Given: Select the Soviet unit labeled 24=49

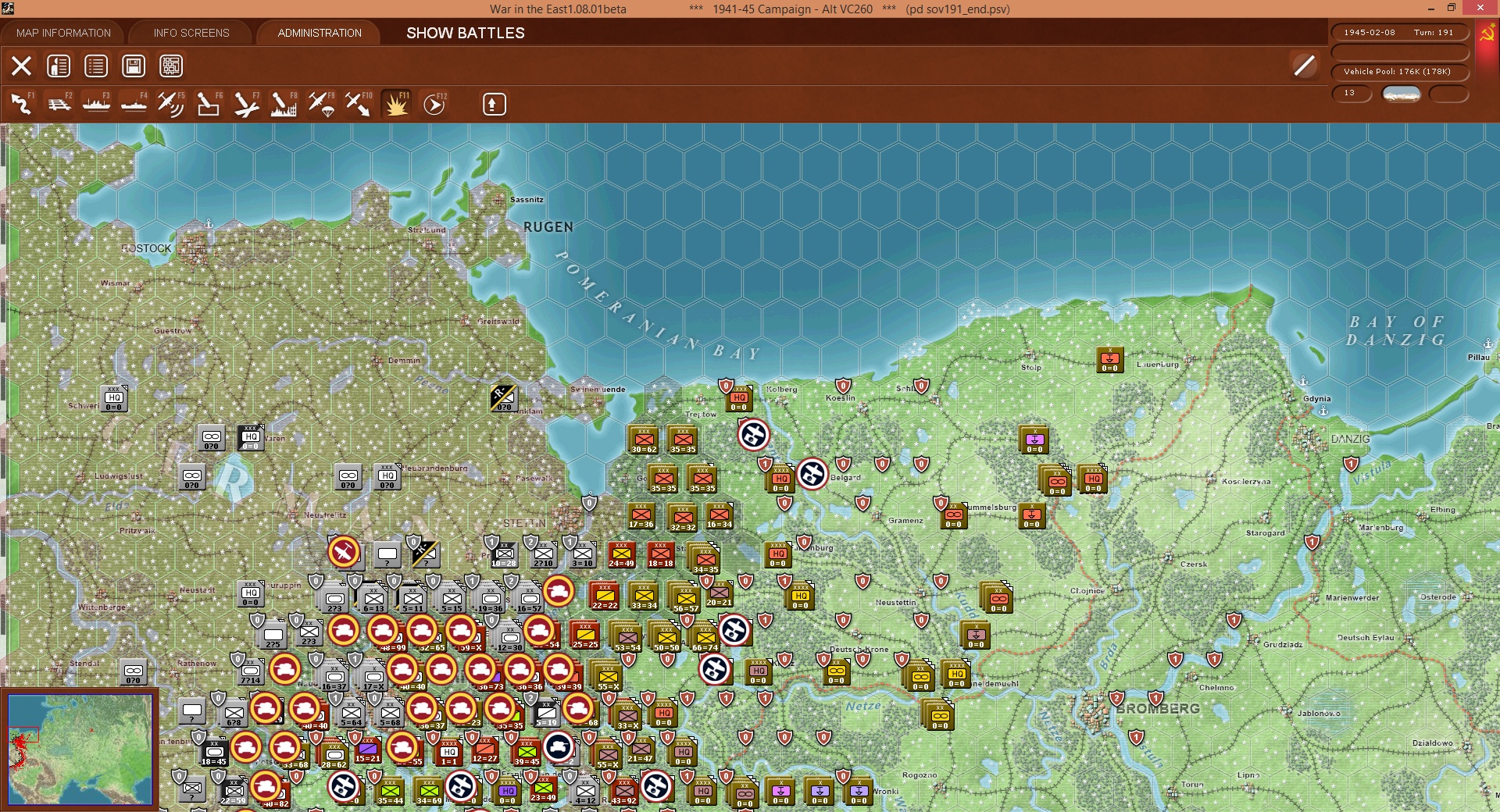Looking at the screenshot, I should [621, 554].
